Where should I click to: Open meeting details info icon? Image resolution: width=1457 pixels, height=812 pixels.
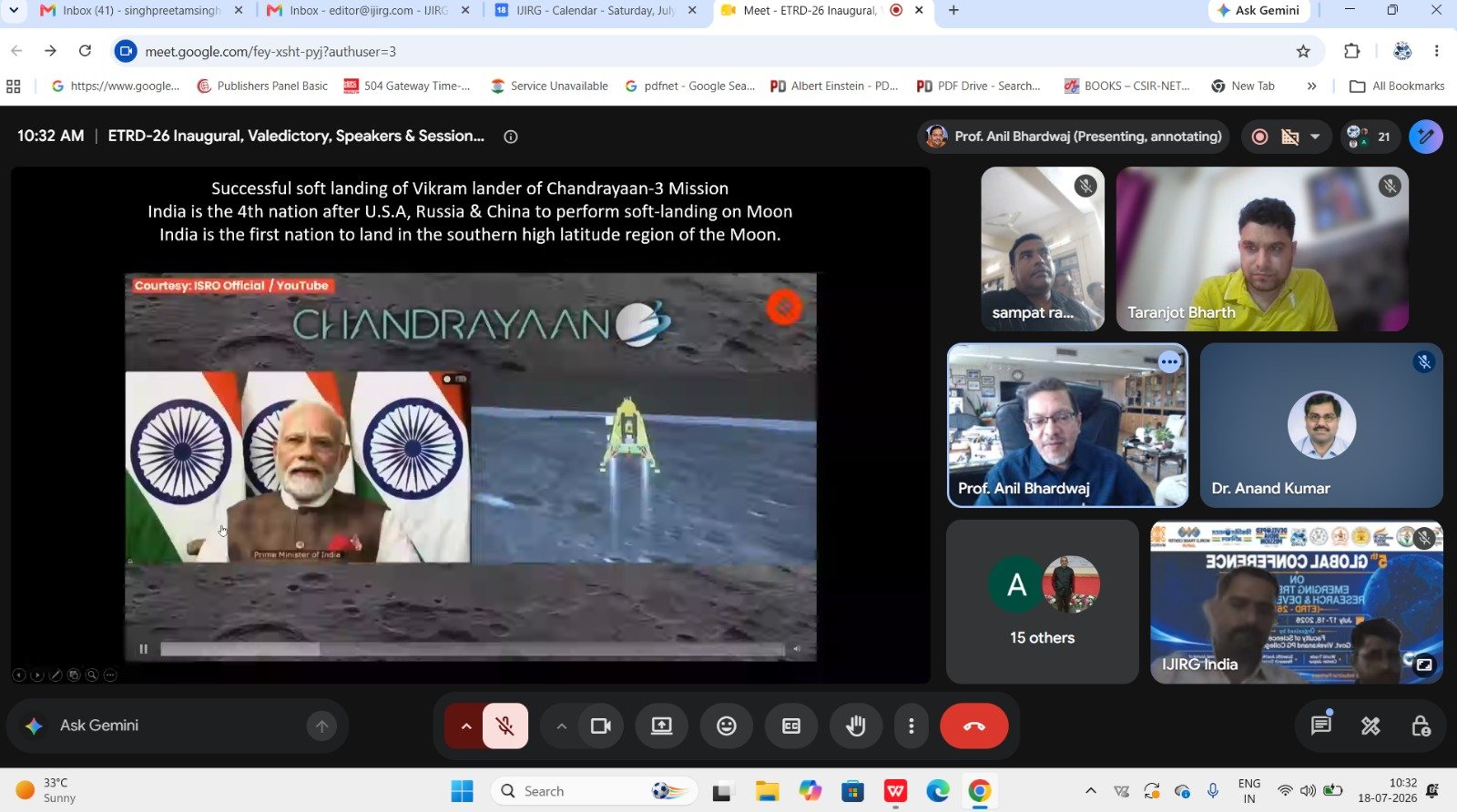coord(511,137)
